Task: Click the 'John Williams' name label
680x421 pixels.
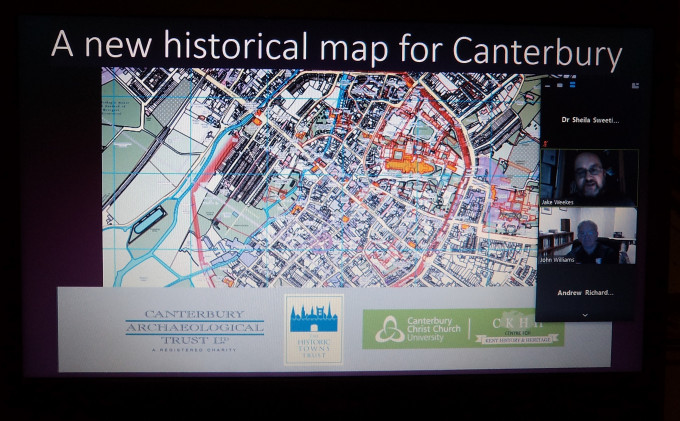Action: pyautogui.click(x=557, y=260)
